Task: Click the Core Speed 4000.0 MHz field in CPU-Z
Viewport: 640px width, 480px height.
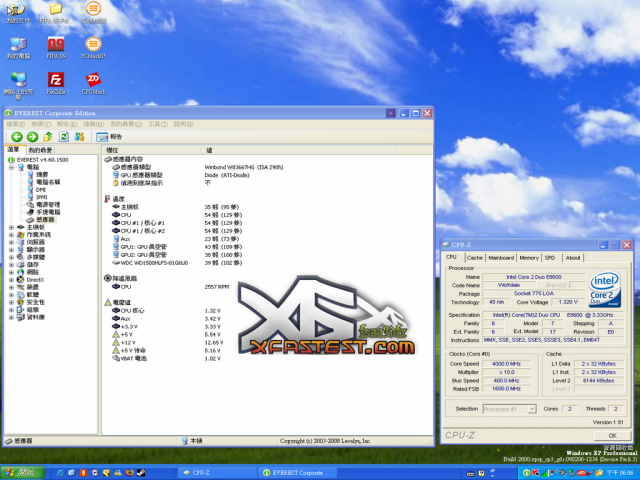Action: (x=507, y=364)
